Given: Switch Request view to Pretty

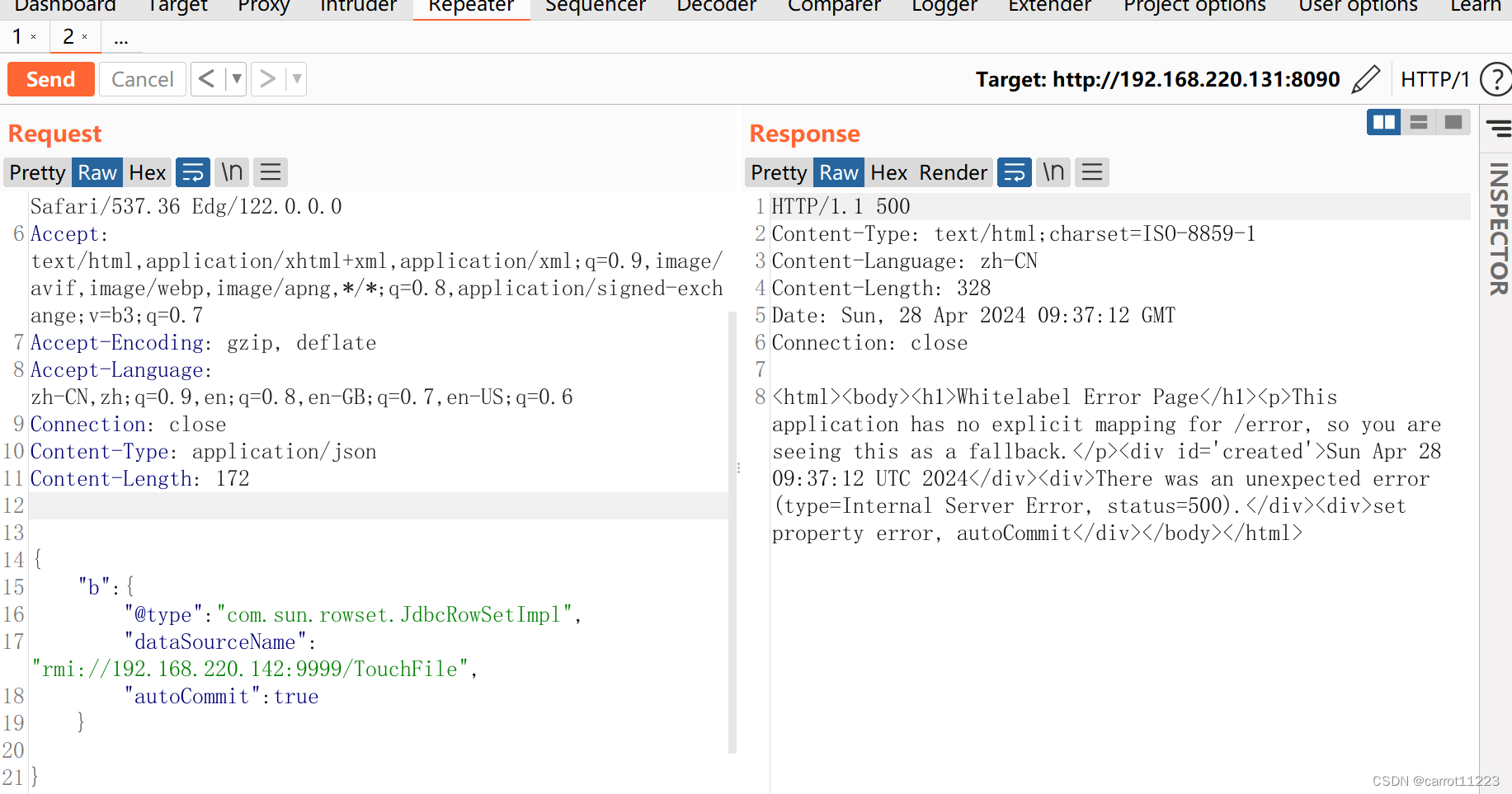Looking at the screenshot, I should tap(37, 172).
